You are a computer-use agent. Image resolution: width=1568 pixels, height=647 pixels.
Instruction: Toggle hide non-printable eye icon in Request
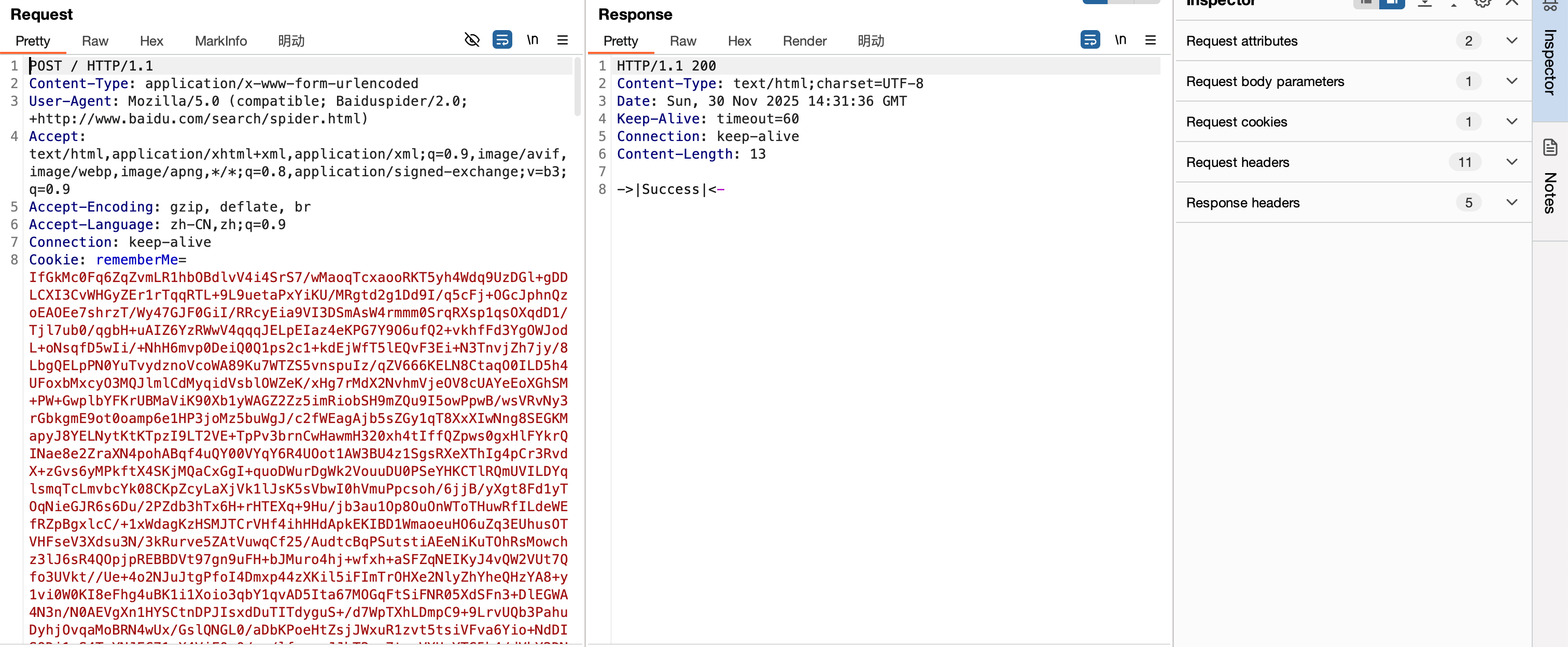(x=472, y=40)
